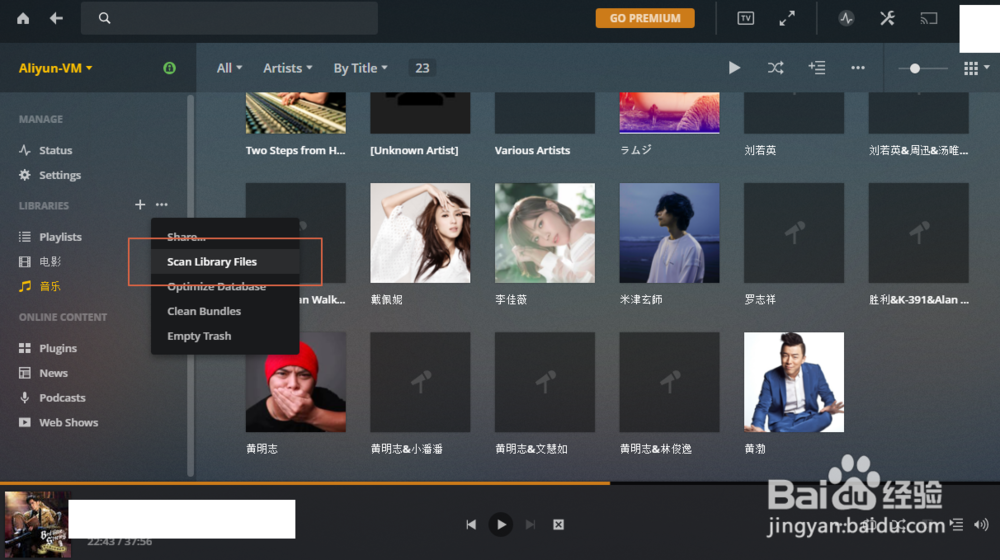Stop playback with the X button
Viewport: 1000px width, 560px height.
coord(559,524)
